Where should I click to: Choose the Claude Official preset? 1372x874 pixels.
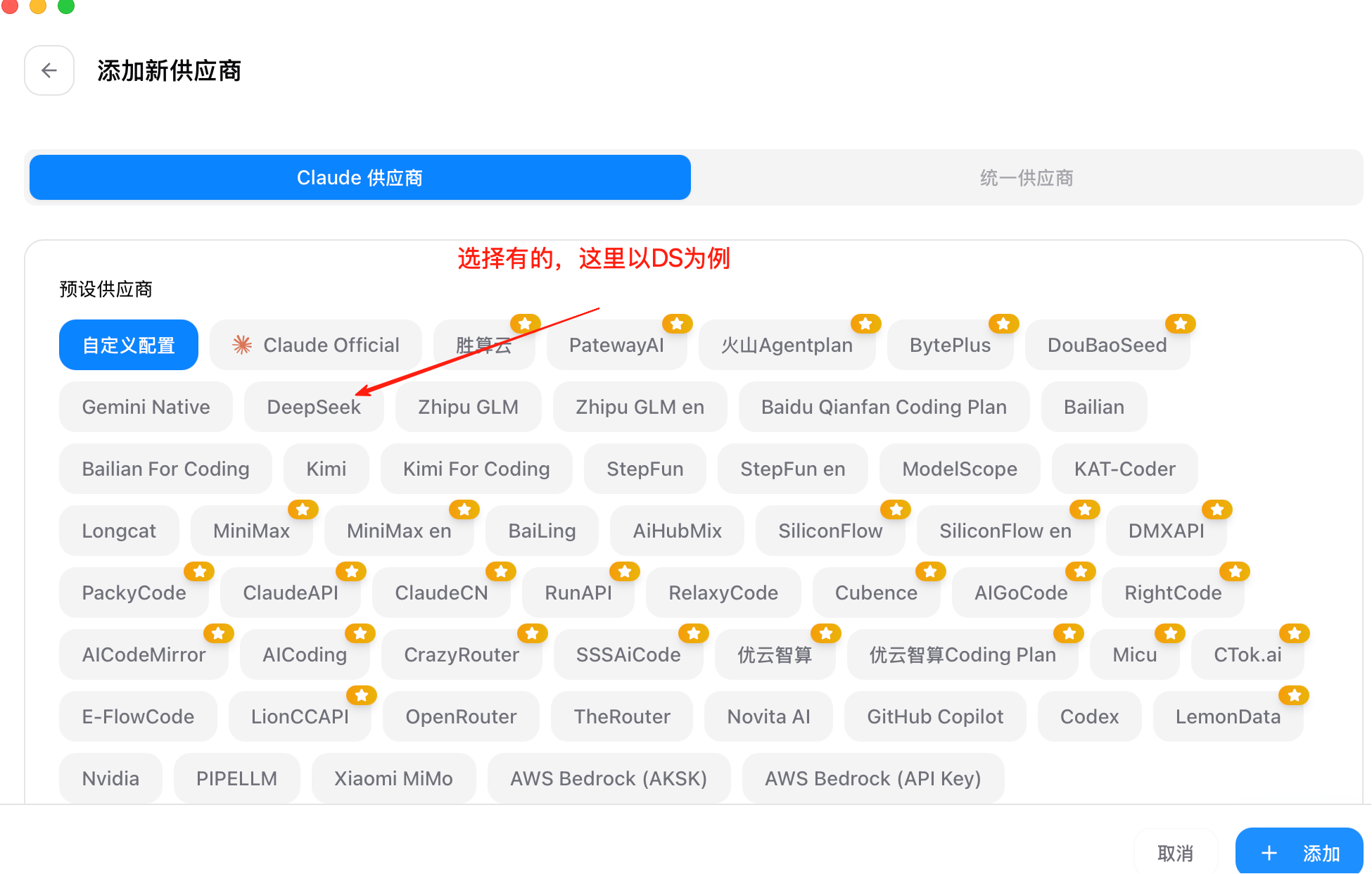(x=316, y=345)
